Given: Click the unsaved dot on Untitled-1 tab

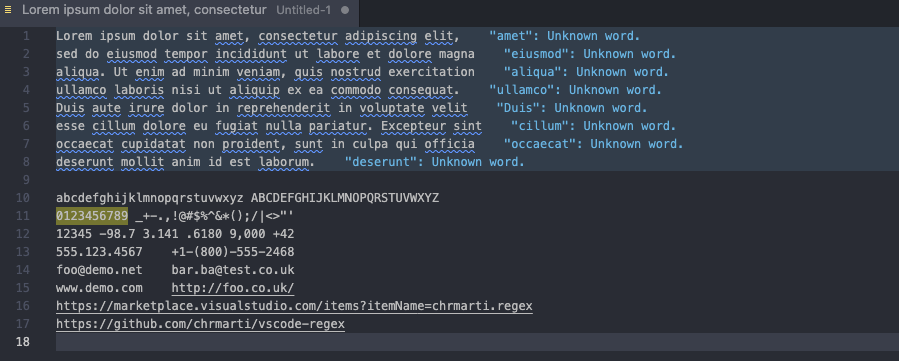Looking at the screenshot, I should (345, 10).
